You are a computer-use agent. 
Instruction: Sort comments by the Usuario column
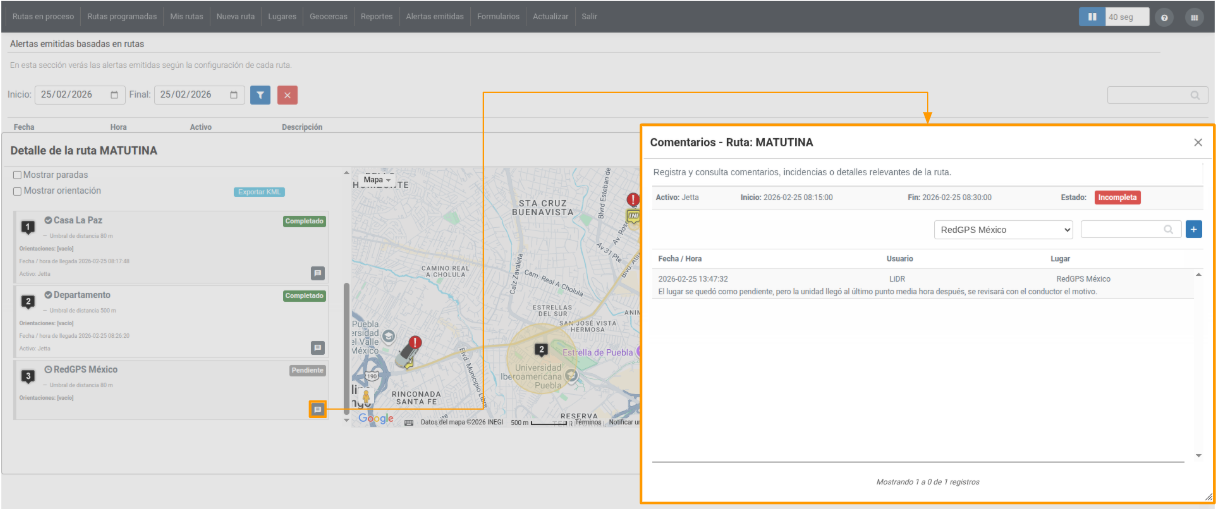[x=899, y=259]
